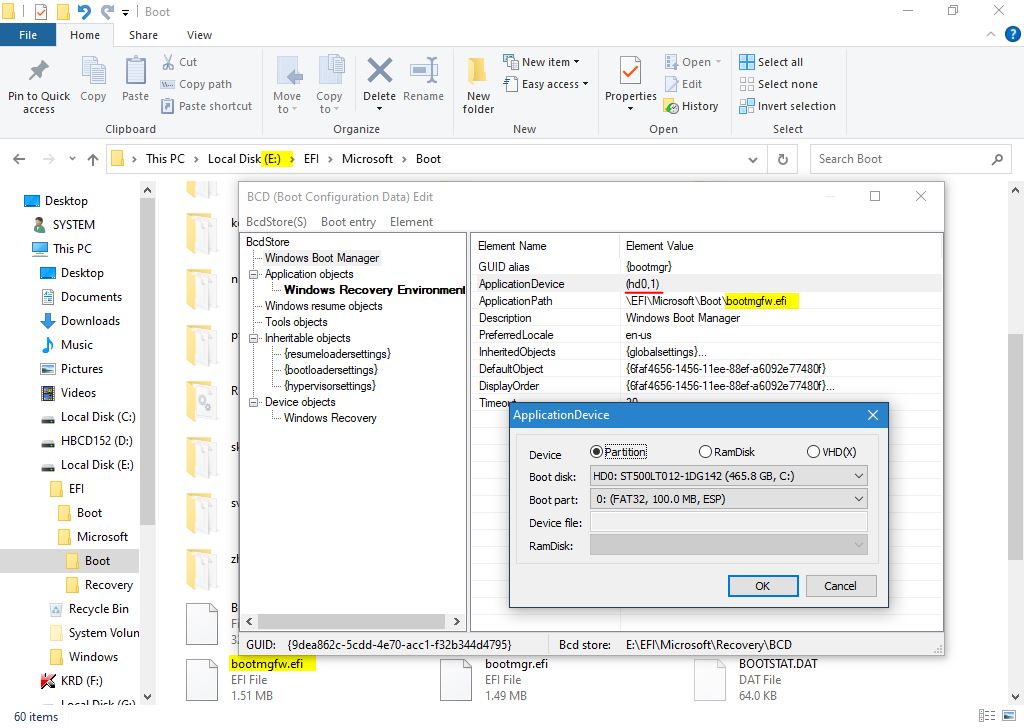Click OK in ApplicationDevice dialog

[762, 586]
